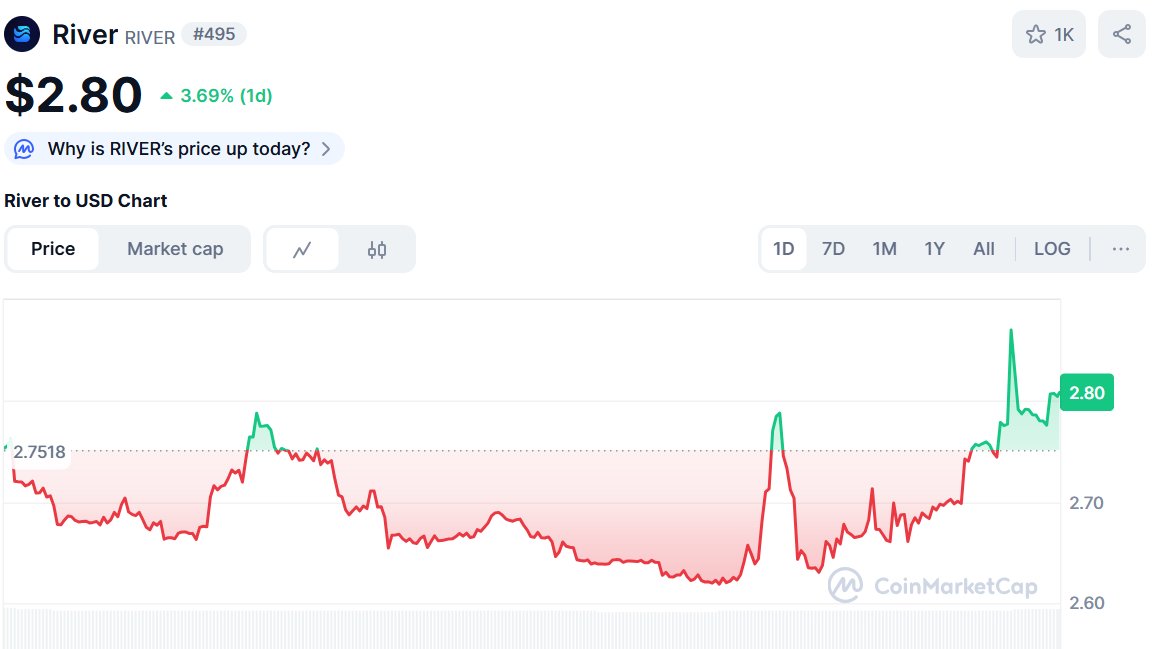Open the share icon button
This screenshot has width=1156, height=649.
click(1121, 34)
